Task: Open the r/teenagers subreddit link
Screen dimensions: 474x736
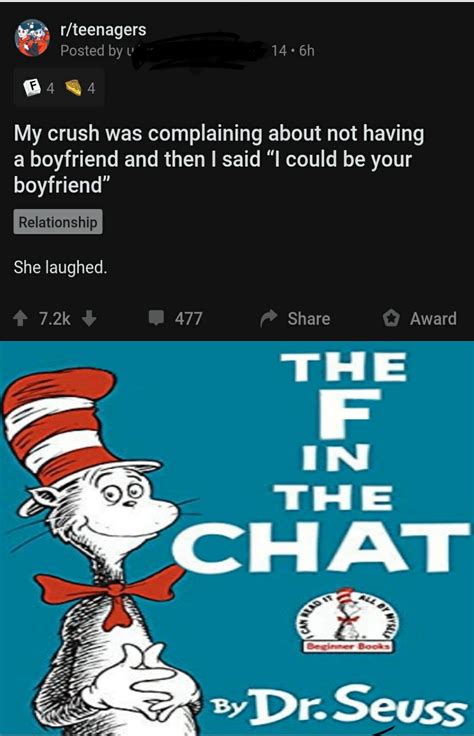Action: (x=103, y=30)
